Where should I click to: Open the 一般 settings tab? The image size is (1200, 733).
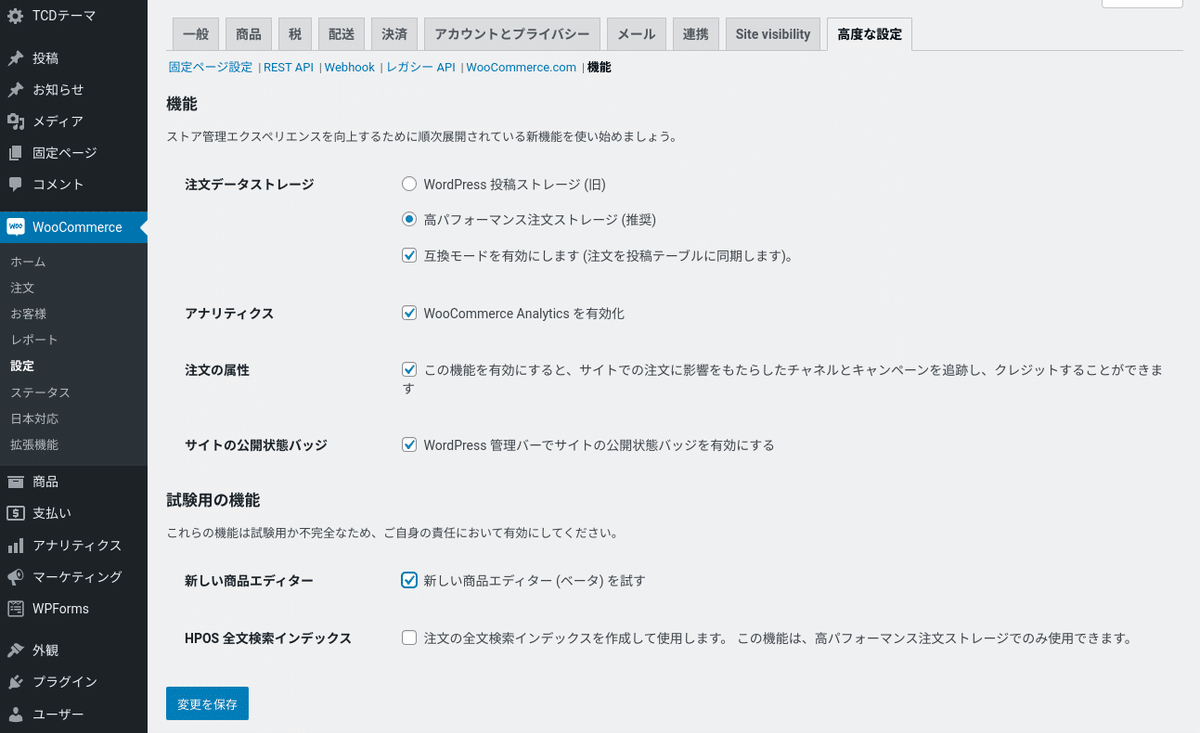tap(195, 34)
